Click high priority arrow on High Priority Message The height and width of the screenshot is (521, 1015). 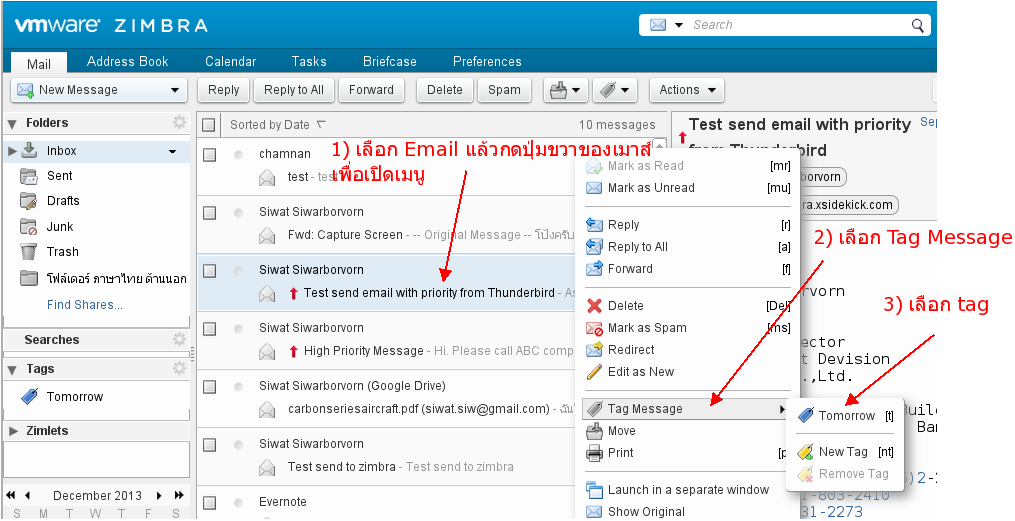[x=293, y=351]
